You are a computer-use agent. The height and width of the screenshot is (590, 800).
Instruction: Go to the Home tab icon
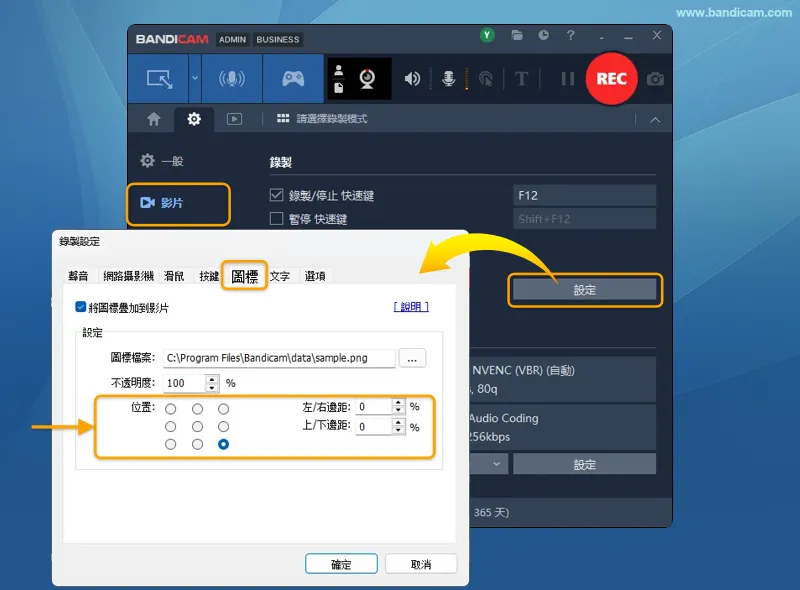coord(154,119)
